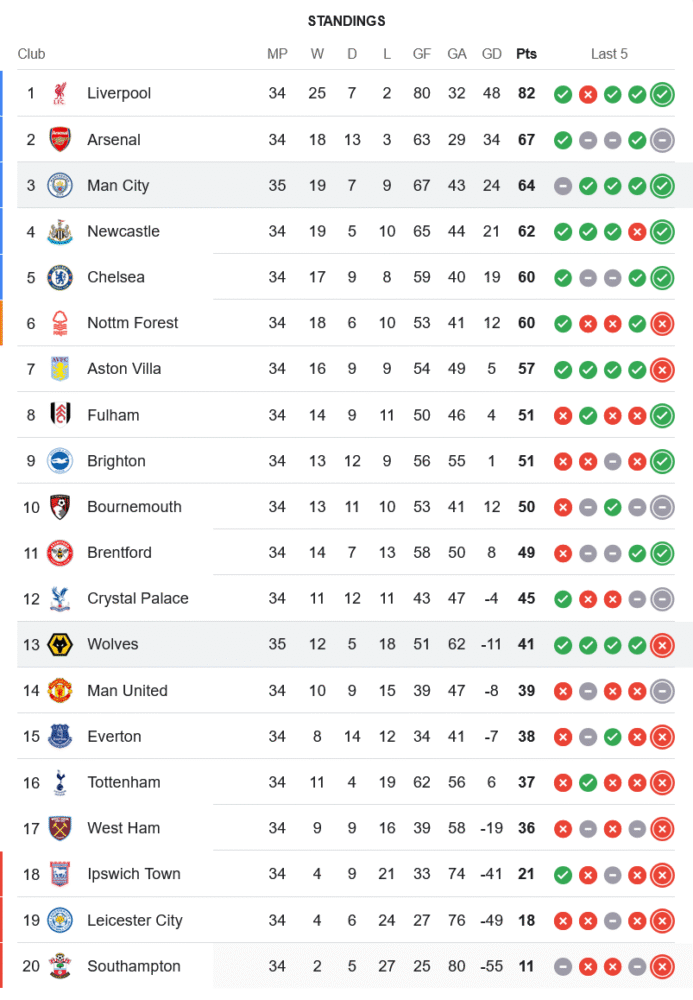693x1000 pixels.
Task: Click the Chelsea club crest
Action: [60, 278]
